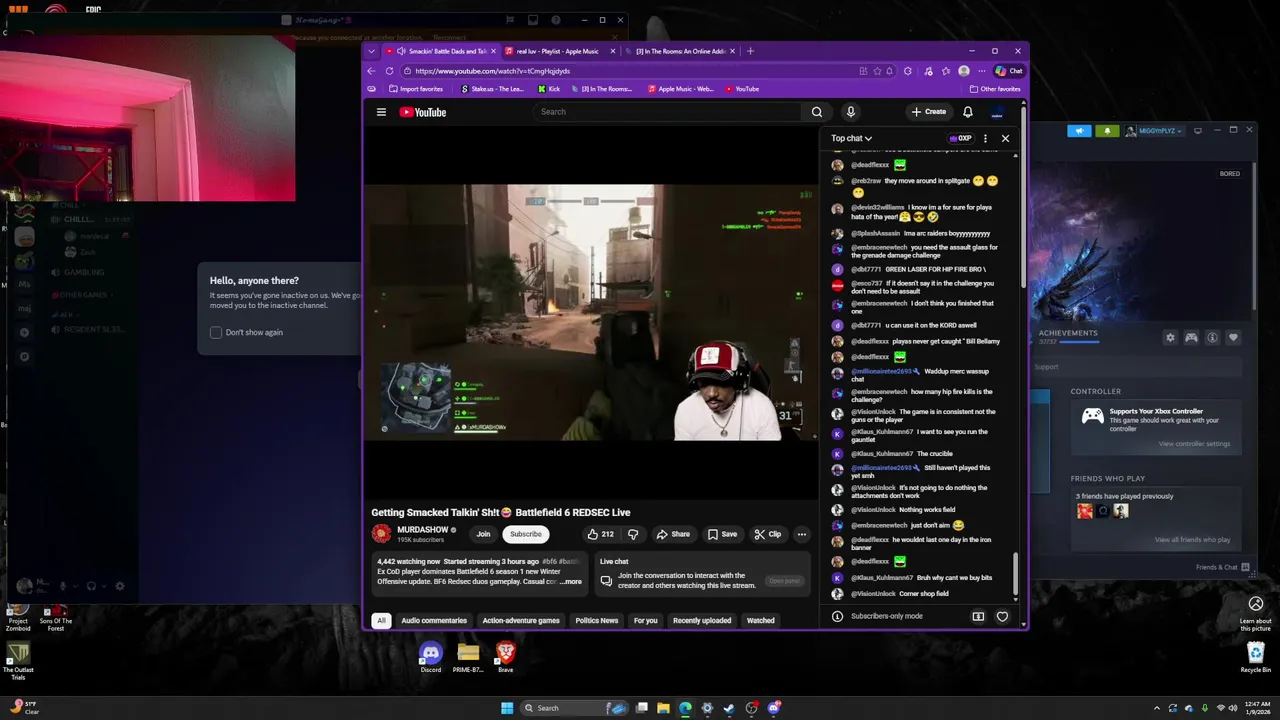Click View all friends who play
The height and width of the screenshot is (720, 1280).
1192,540
